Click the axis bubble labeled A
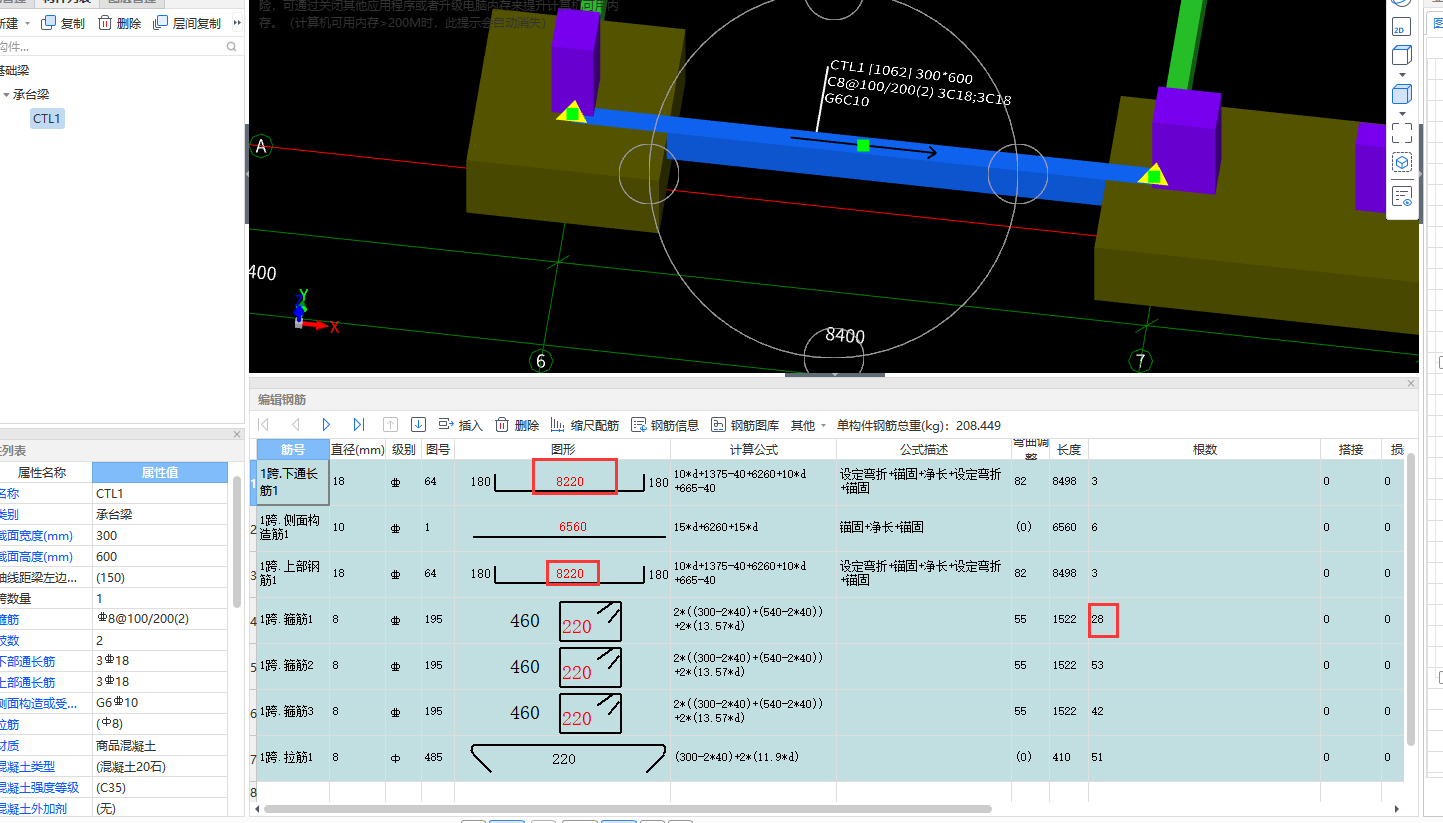Screen dimensions: 1443x823 tap(261, 146)
